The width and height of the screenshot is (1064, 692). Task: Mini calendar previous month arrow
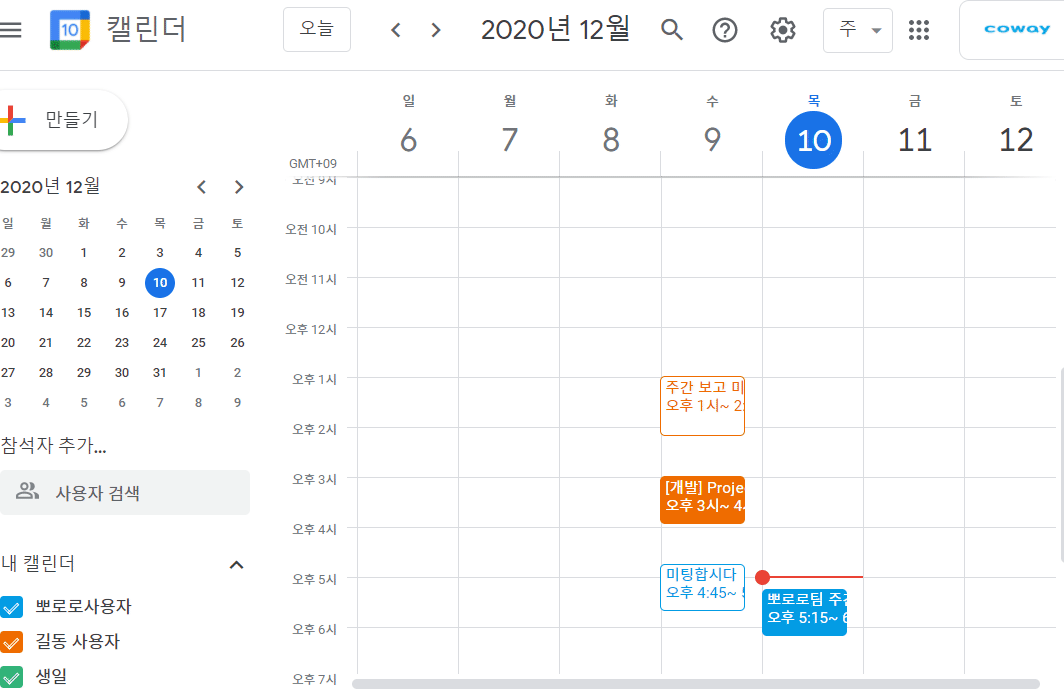click(202, 187)
